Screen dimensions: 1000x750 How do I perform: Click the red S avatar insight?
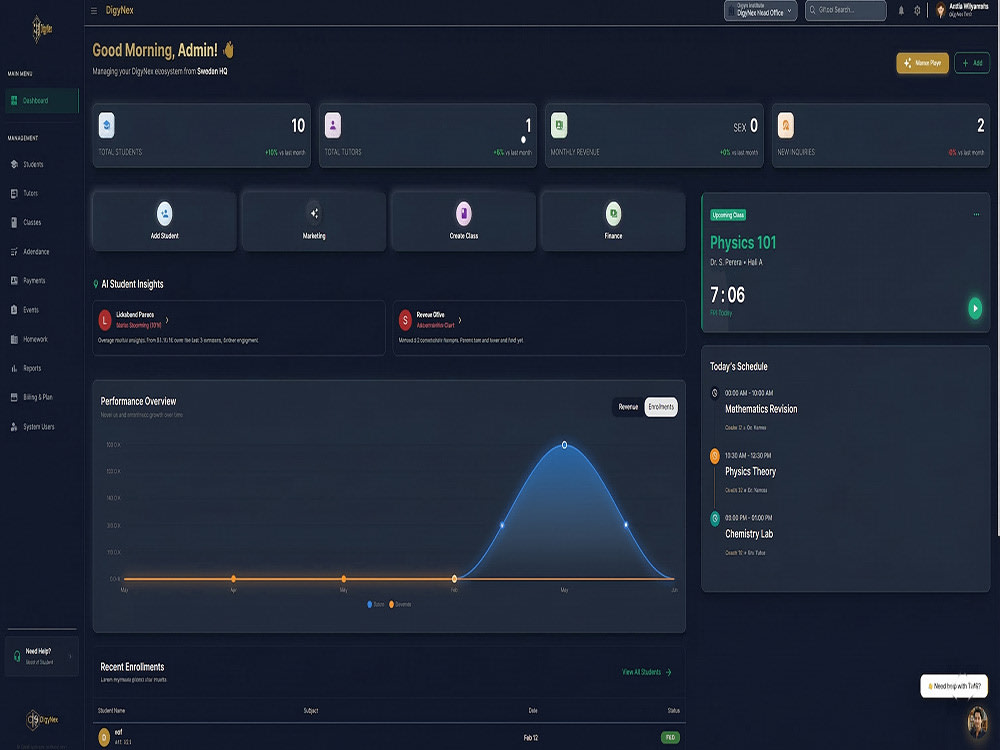(x=405, y=320)
